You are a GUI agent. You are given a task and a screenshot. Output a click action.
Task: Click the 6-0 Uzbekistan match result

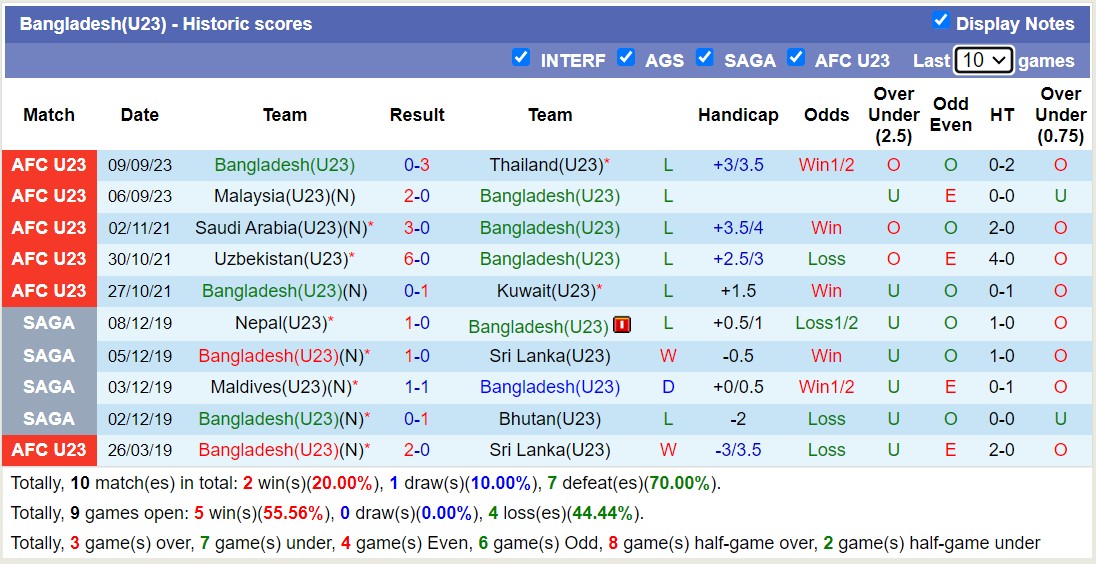pos(417,259)
